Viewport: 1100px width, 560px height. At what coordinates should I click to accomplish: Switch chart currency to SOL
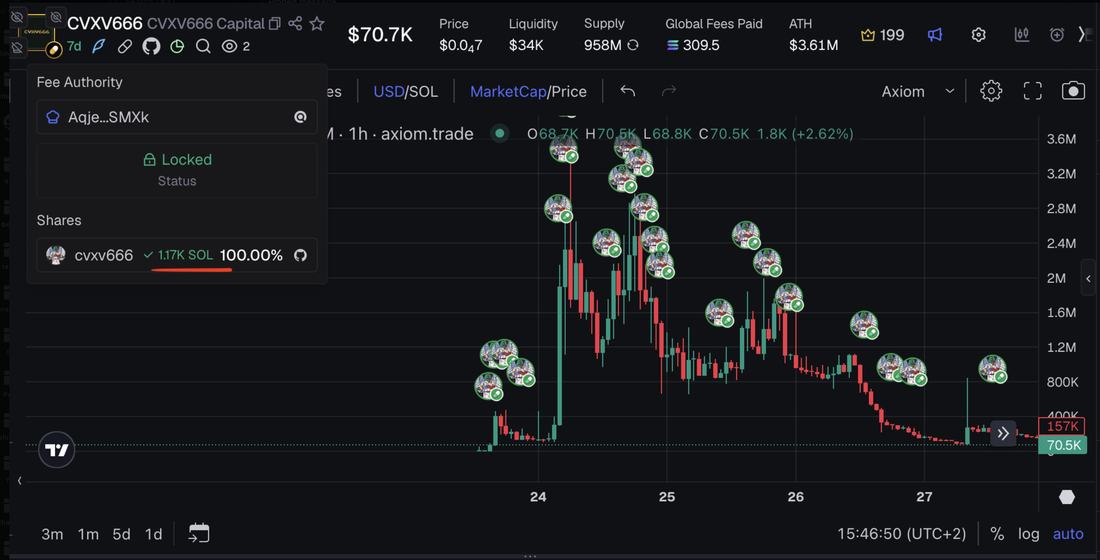point(423,92)
